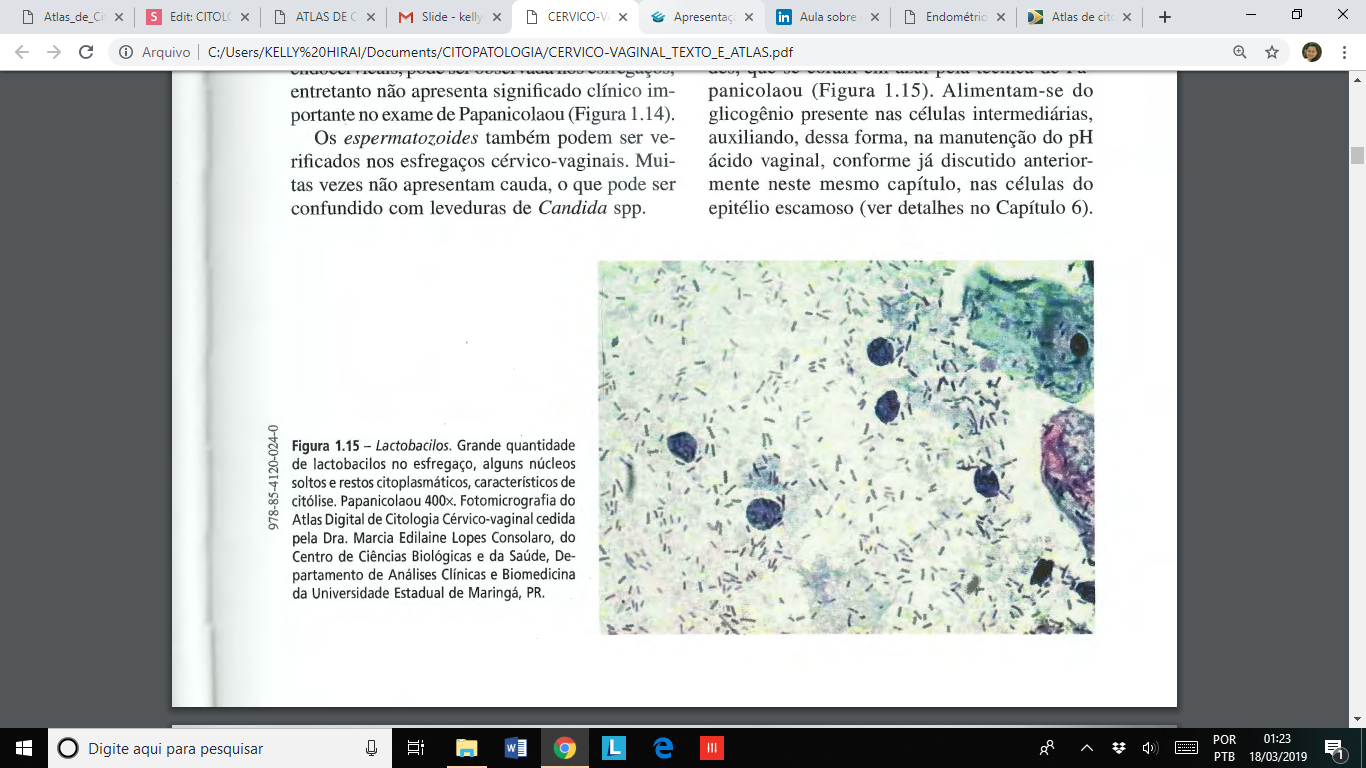The width and height of the screenshot is (1366, 768).
Task: Close the ATLAS DE C tab
Action: [371, 17]
